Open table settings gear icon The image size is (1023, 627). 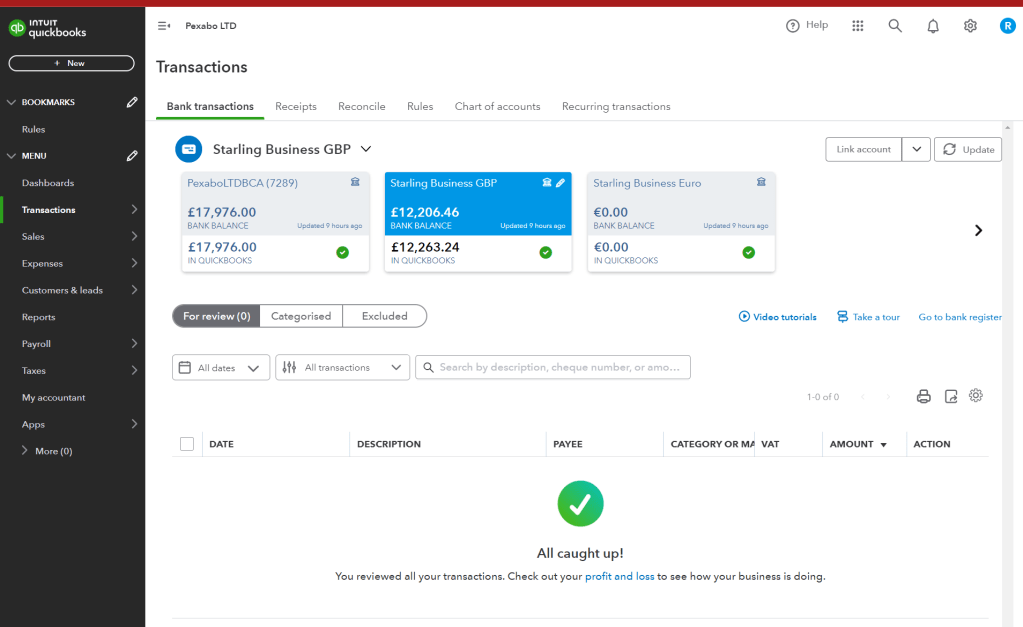(975, 395)
